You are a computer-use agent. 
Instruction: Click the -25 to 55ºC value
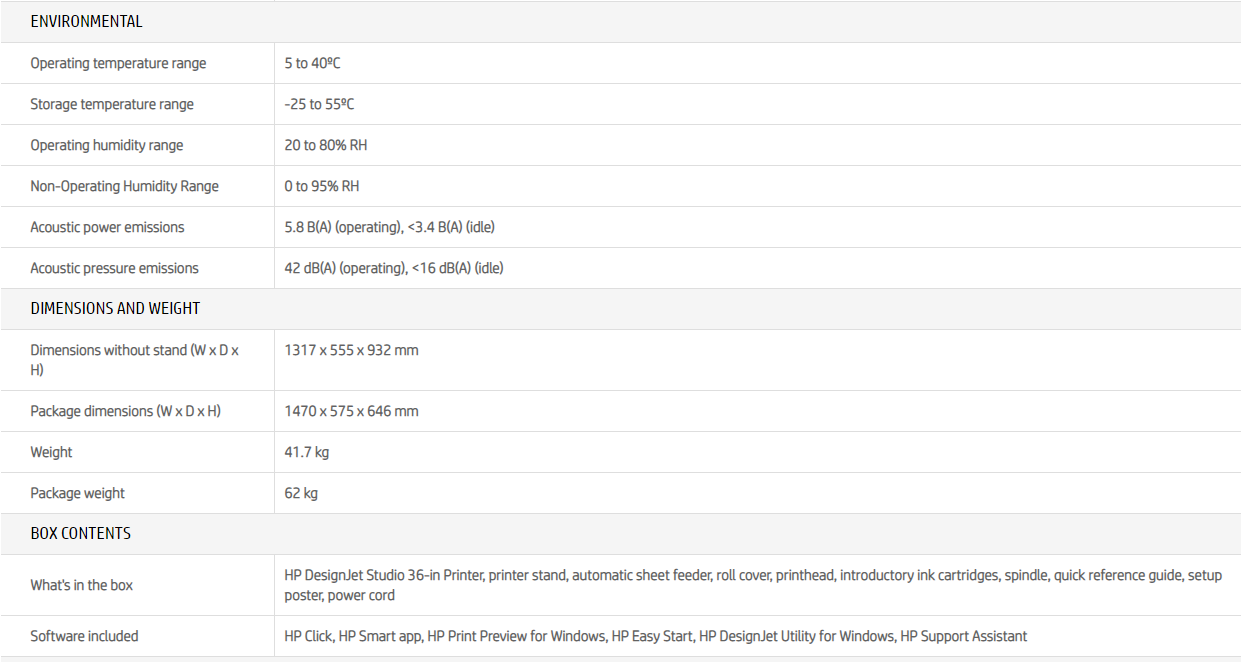click(319, 104)
